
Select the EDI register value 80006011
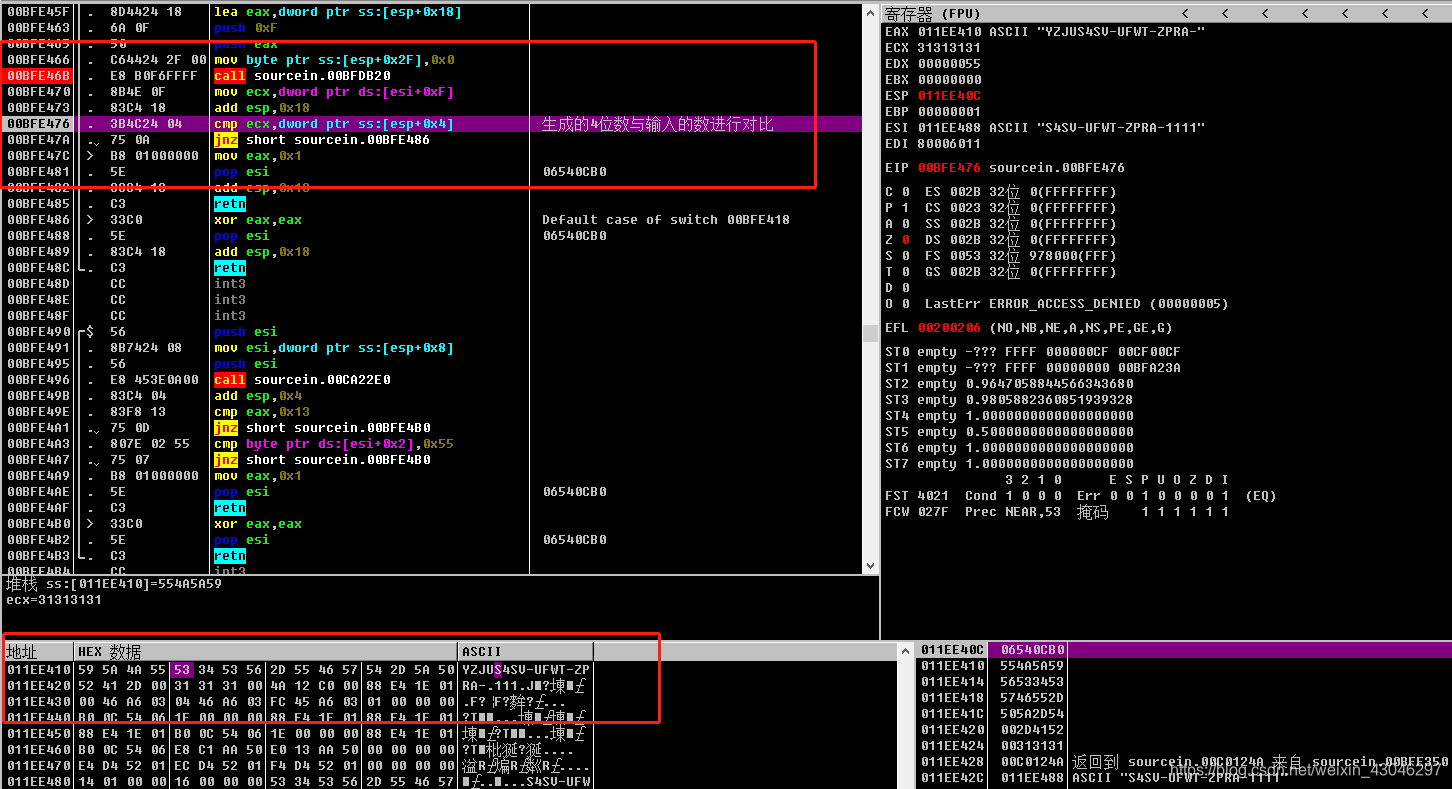pos(949,144)
